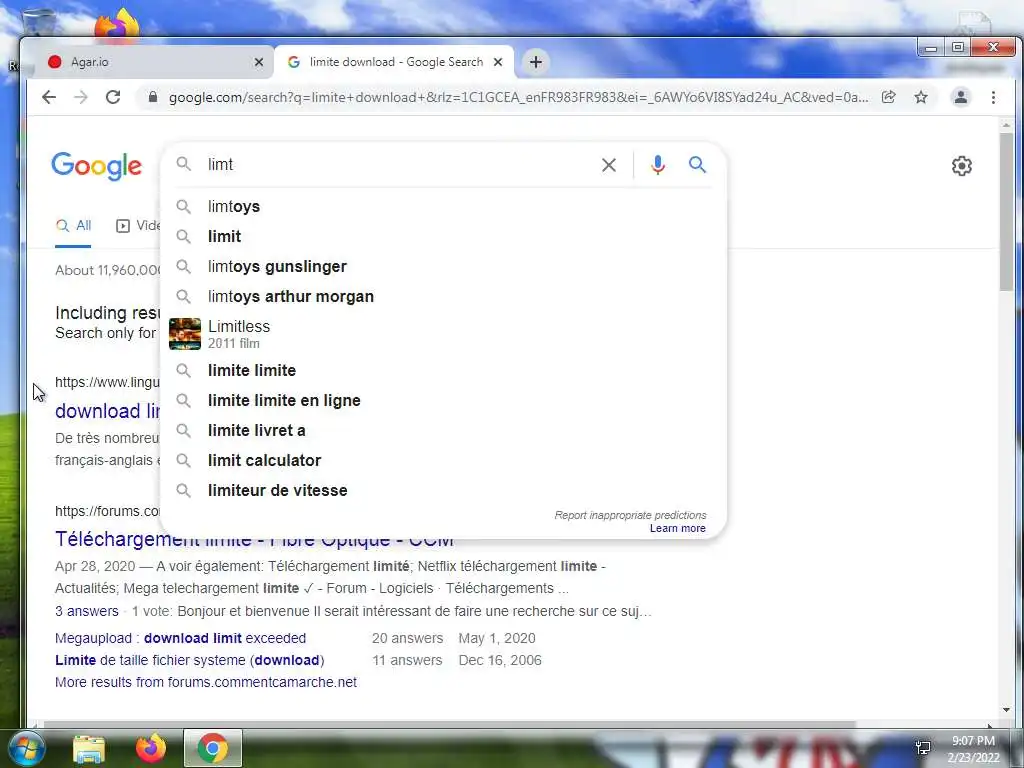Image resolution: width=1024 pixels, height=768 pixels.
Task: Click the page vertical scrollbar thumb
Action: [x=1006, y=212]
